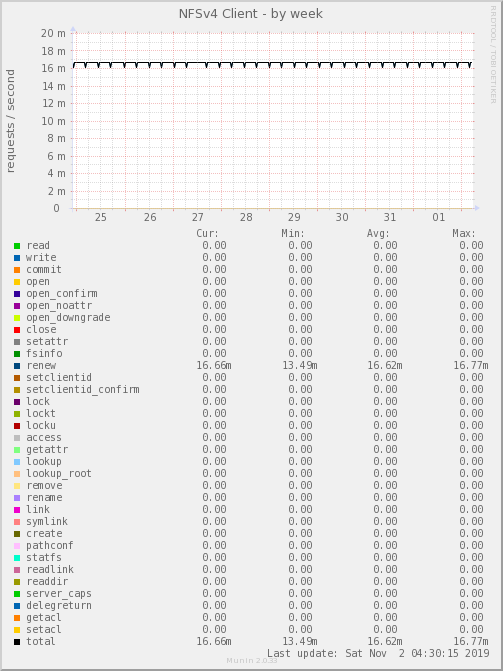Screen dimensions: 503x671
Task: Select the locku legend label
Action: coord(41,425)
